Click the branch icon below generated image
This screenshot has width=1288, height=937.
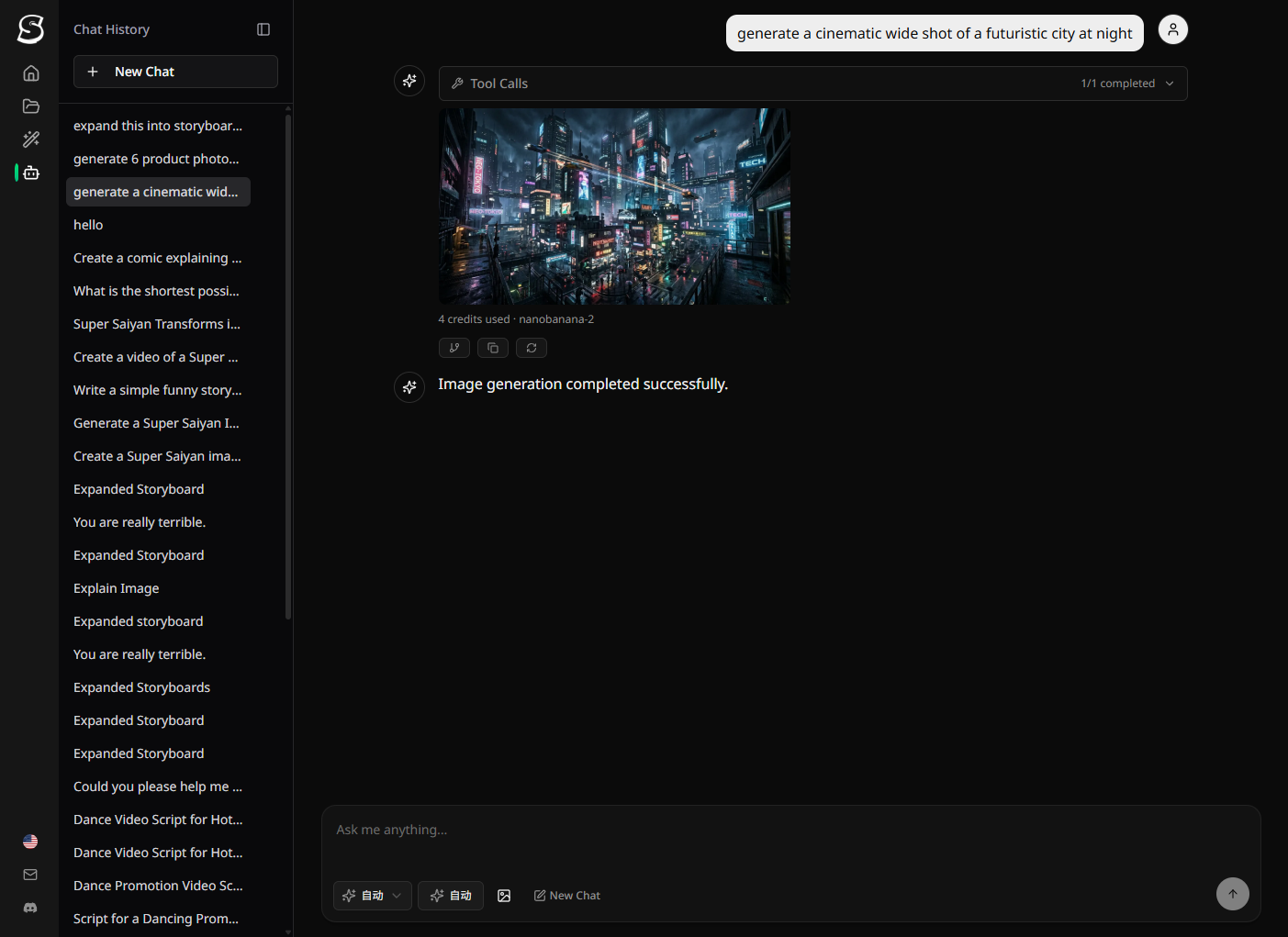pyautogui.click(x=454, y=348)
